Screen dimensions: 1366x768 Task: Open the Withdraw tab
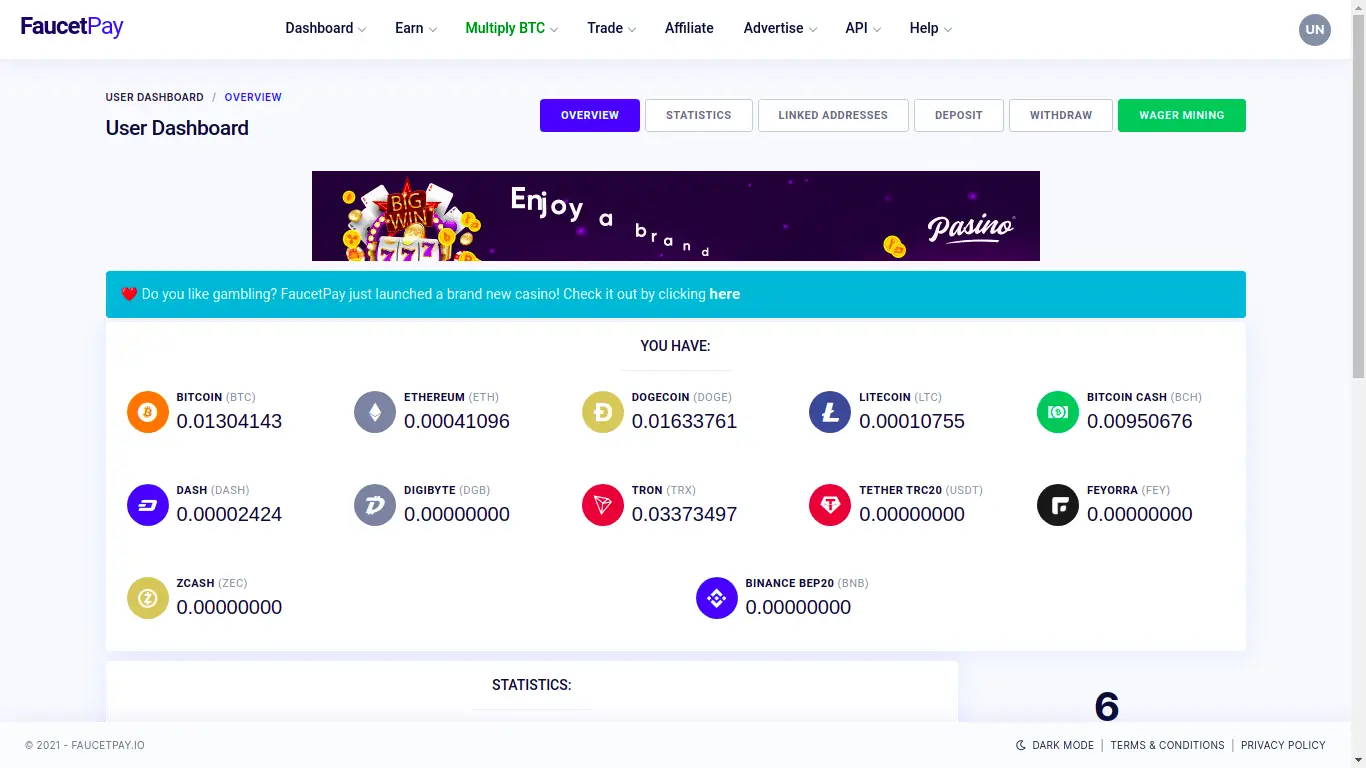(x=1060, y=115)
